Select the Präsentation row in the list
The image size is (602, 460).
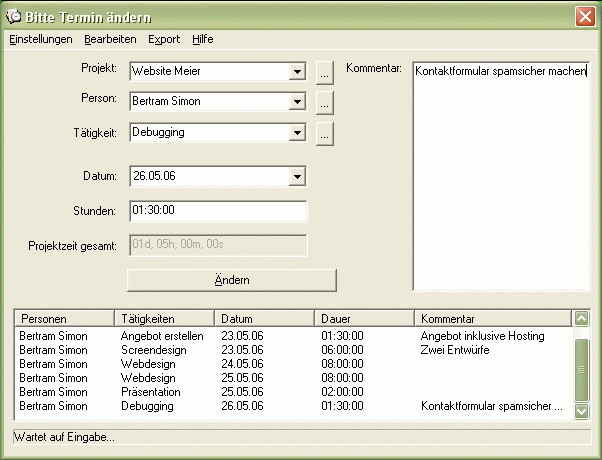(x=150, y=393)
